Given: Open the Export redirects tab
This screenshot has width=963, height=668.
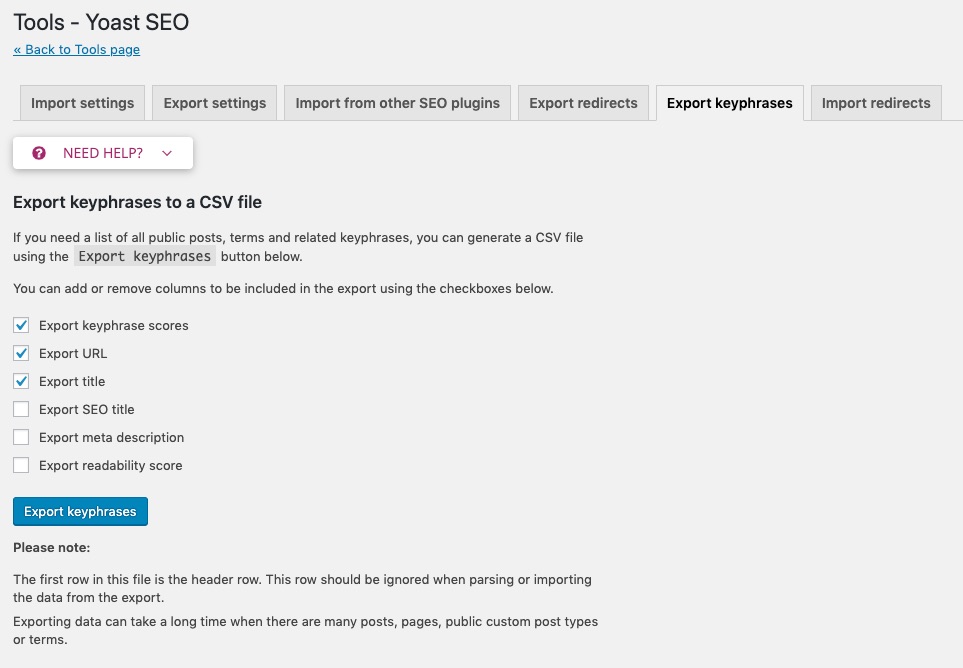Looking at the screenshot, I should [583, 103].
